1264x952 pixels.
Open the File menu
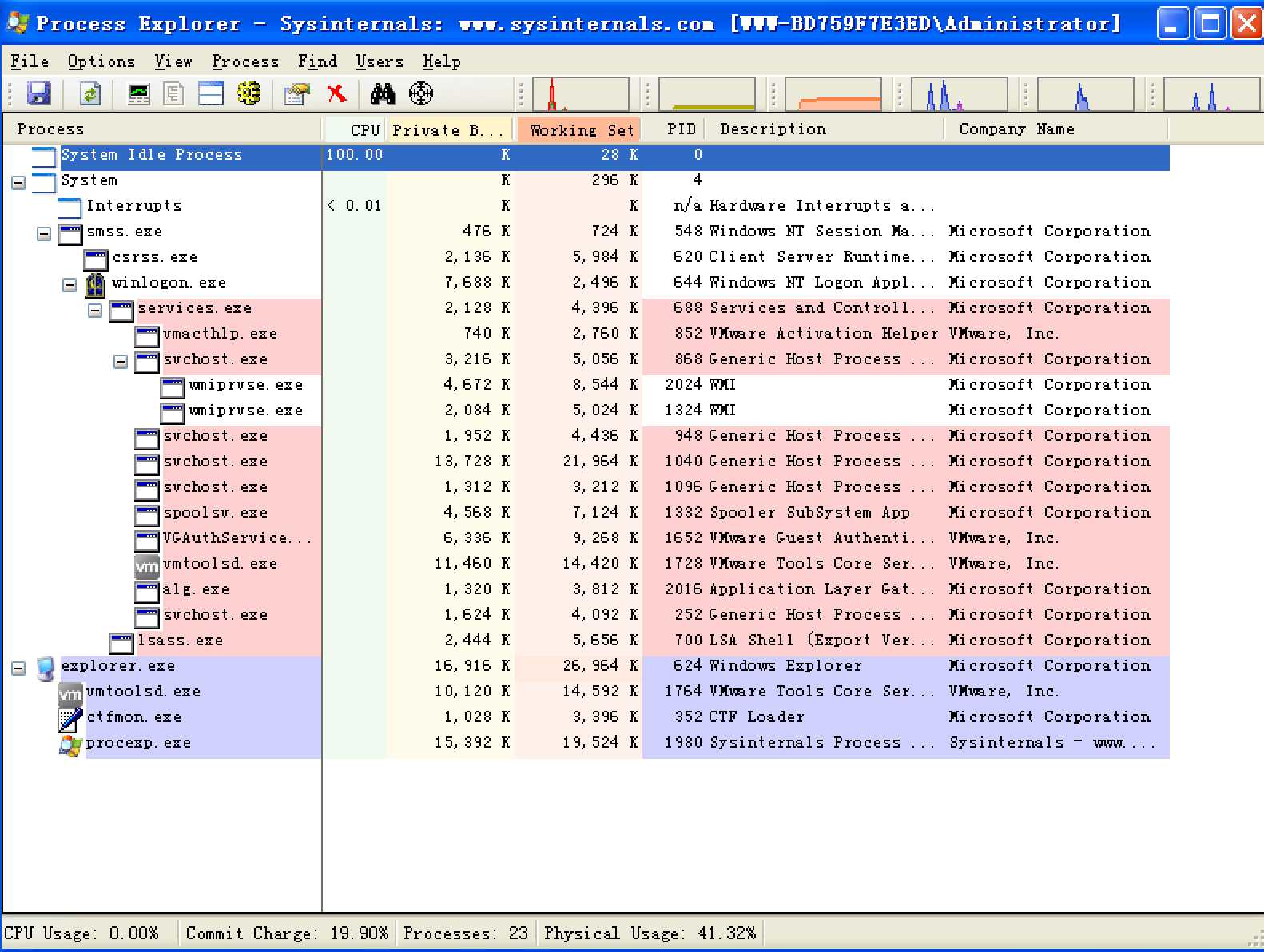(x=30, y=61)
